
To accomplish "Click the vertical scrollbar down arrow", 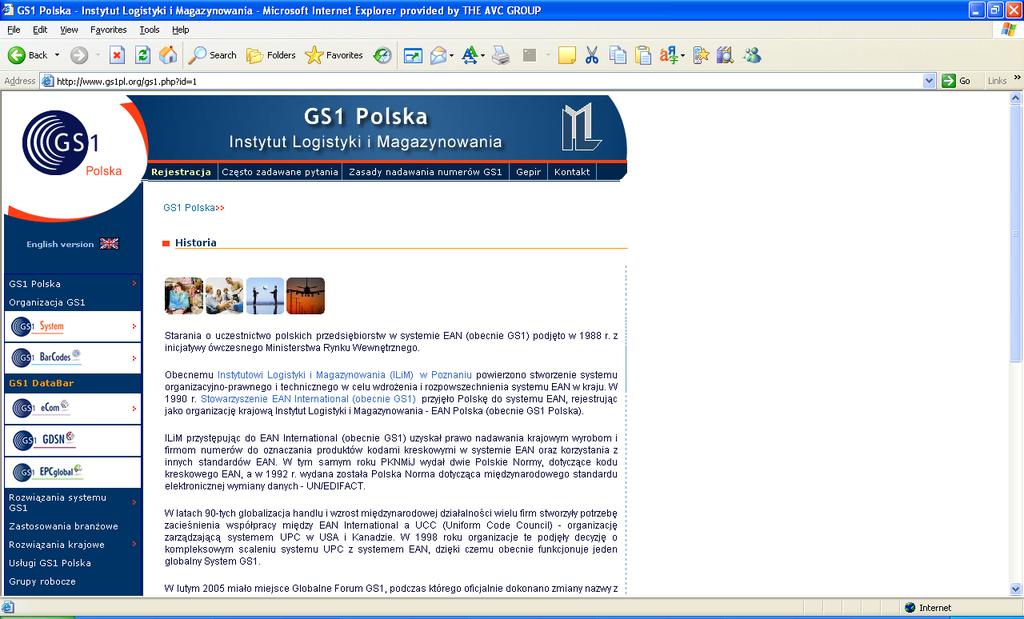I will (1016, 589).
